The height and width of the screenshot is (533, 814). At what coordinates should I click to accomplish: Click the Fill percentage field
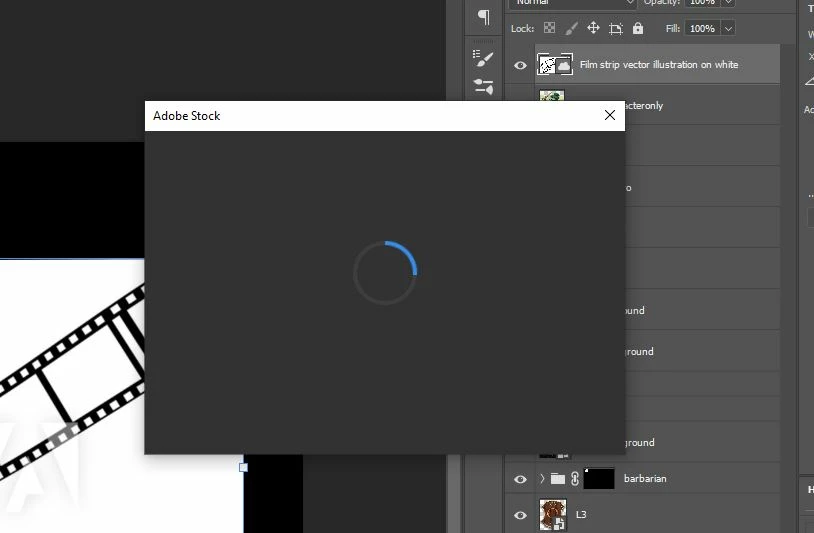click(702, 29)
